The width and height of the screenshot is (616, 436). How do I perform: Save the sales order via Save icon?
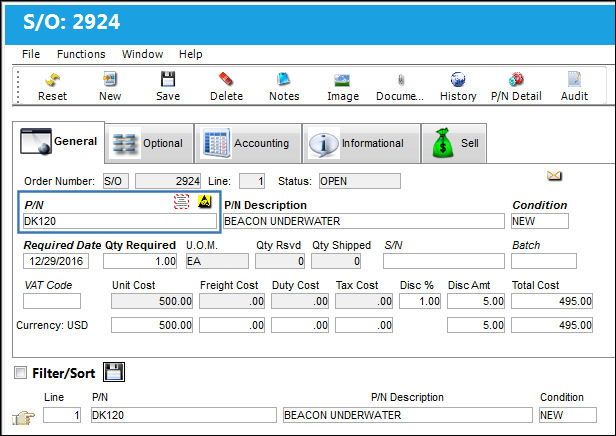point(168,79)
